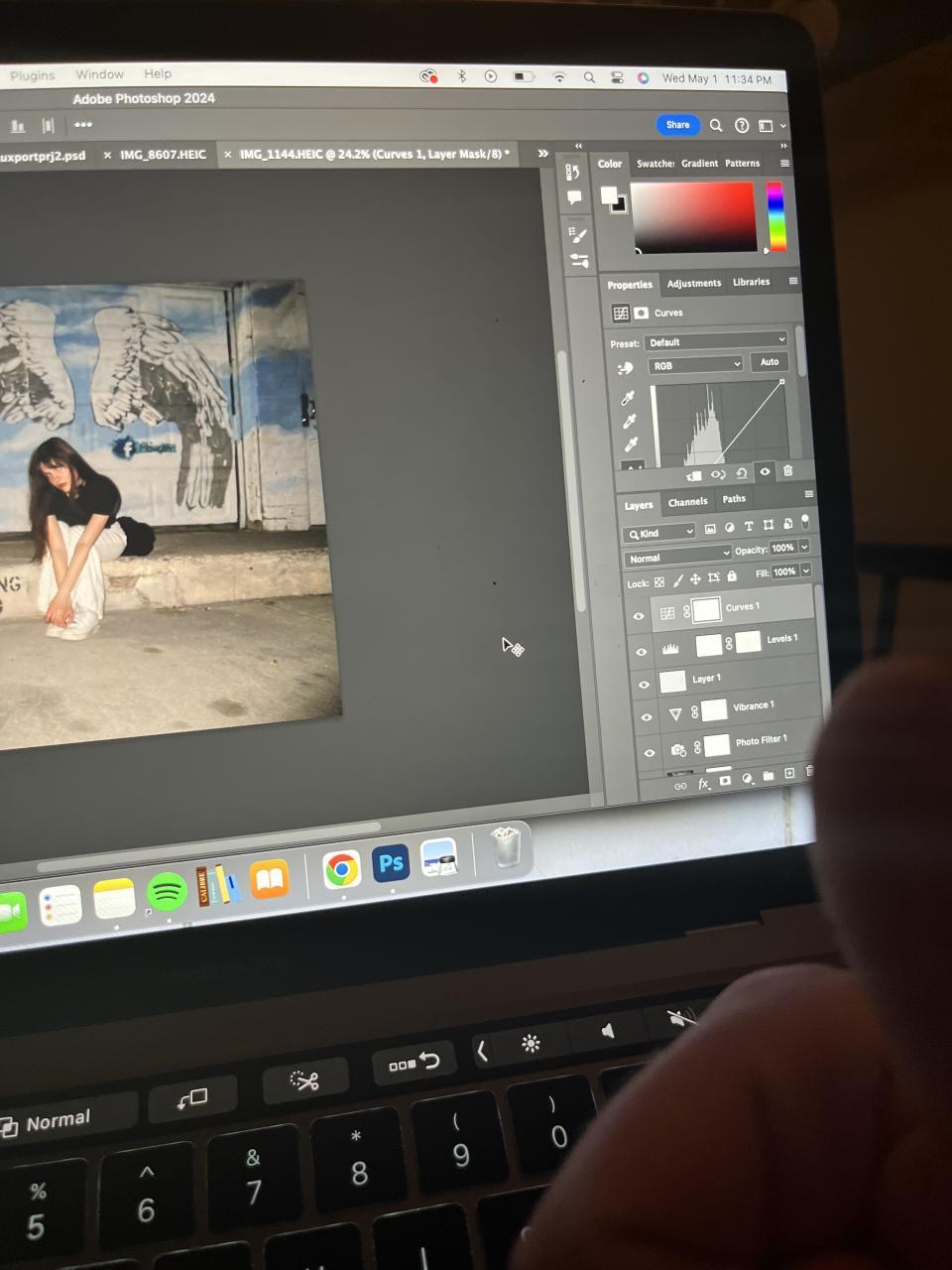Image resolution: width=952 pixels, height=1270 pixels.
Task: Filter layers by shape layers icon
Action: click(769, 525)
